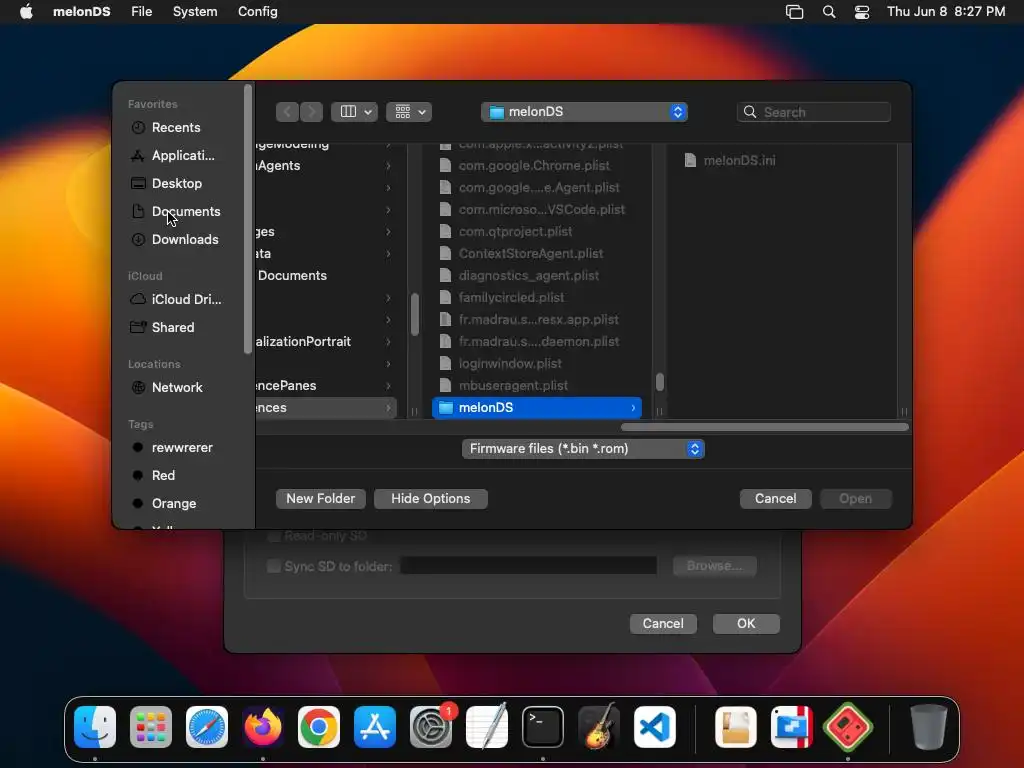This screenshot has width=1024, height=768.
Task: Open GarageBand in the dock
Action: tap(599, 727)
